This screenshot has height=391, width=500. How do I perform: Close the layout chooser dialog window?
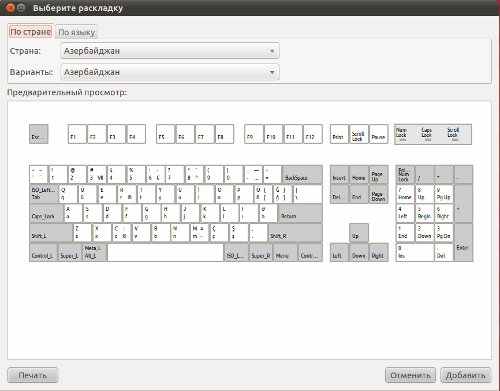(10, 8)
